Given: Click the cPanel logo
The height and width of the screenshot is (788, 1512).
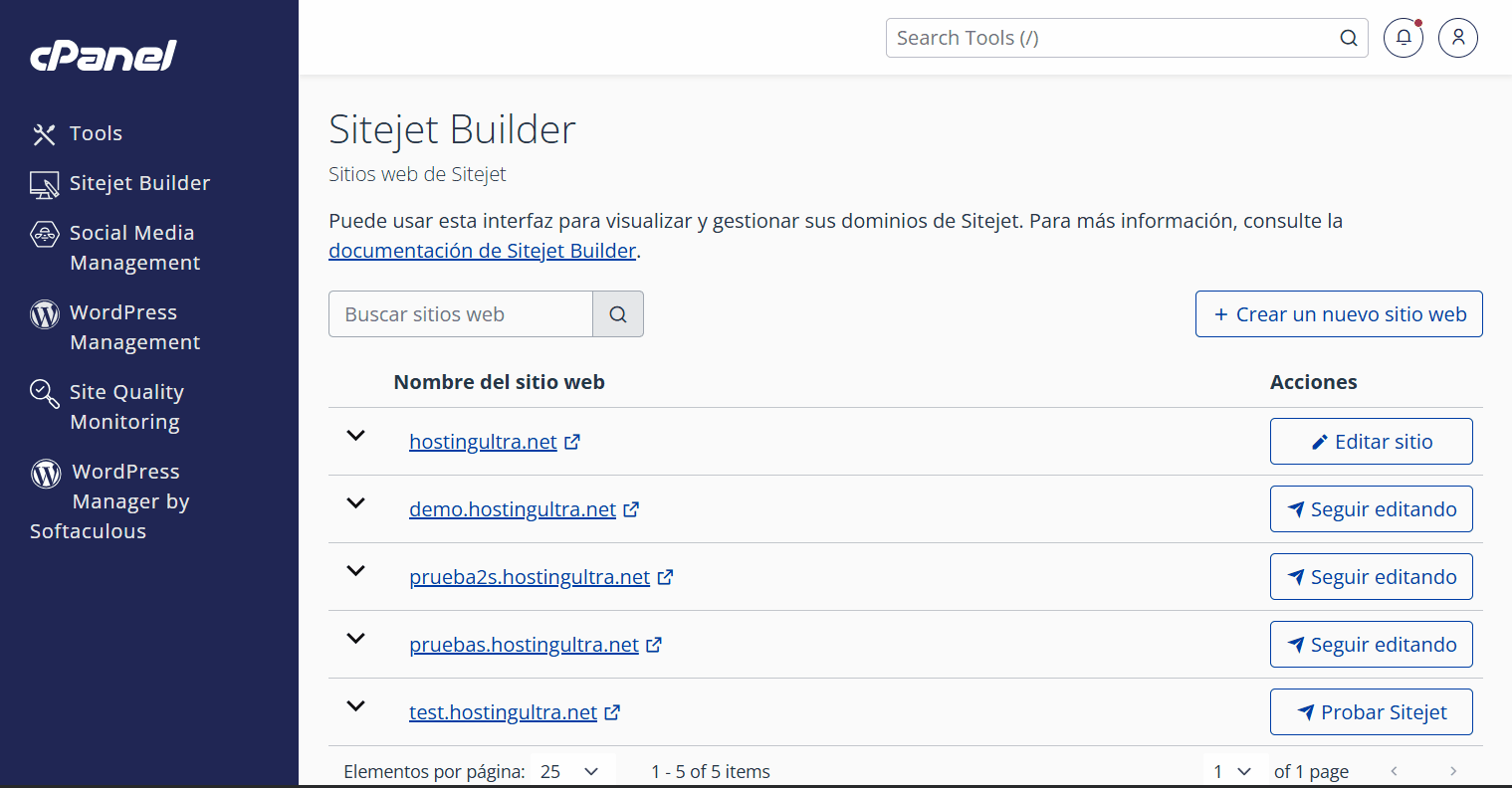Looking at the screenshot, I should 104,56.
